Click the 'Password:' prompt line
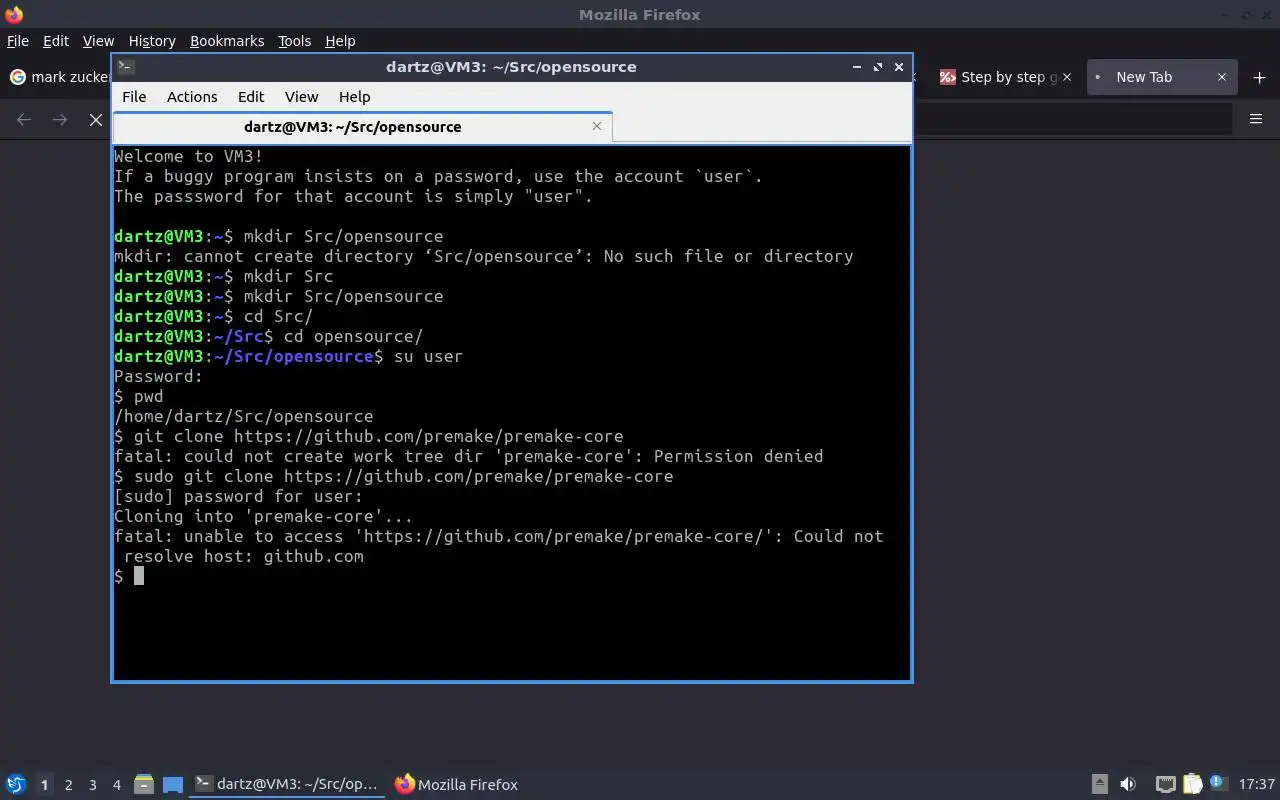 159,376
